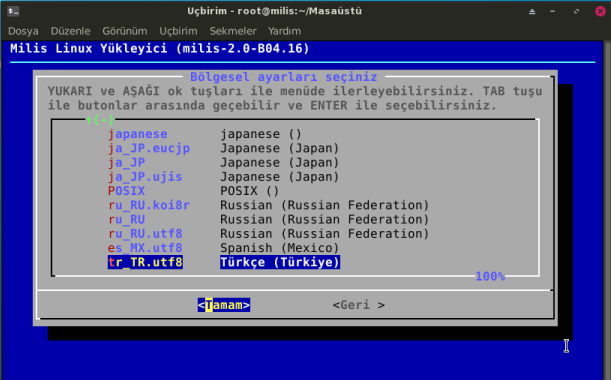Click the terminal's vertical scrollbar

coord(607,210)
